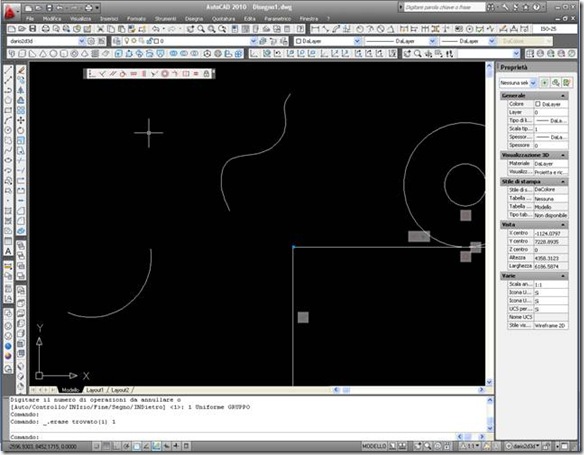Screen dimensions: 584x455
Task: Select the Sphere tool in modeling toolbar
Action: coord(53,54)
